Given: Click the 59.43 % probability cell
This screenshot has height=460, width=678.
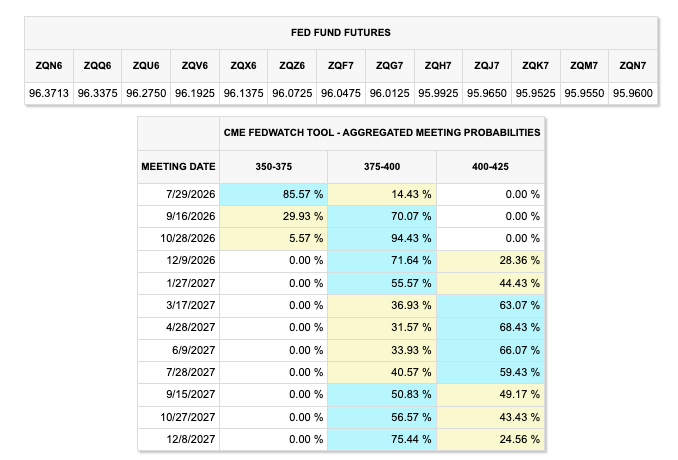Looking at the screenshot, I should pos(490,373).
